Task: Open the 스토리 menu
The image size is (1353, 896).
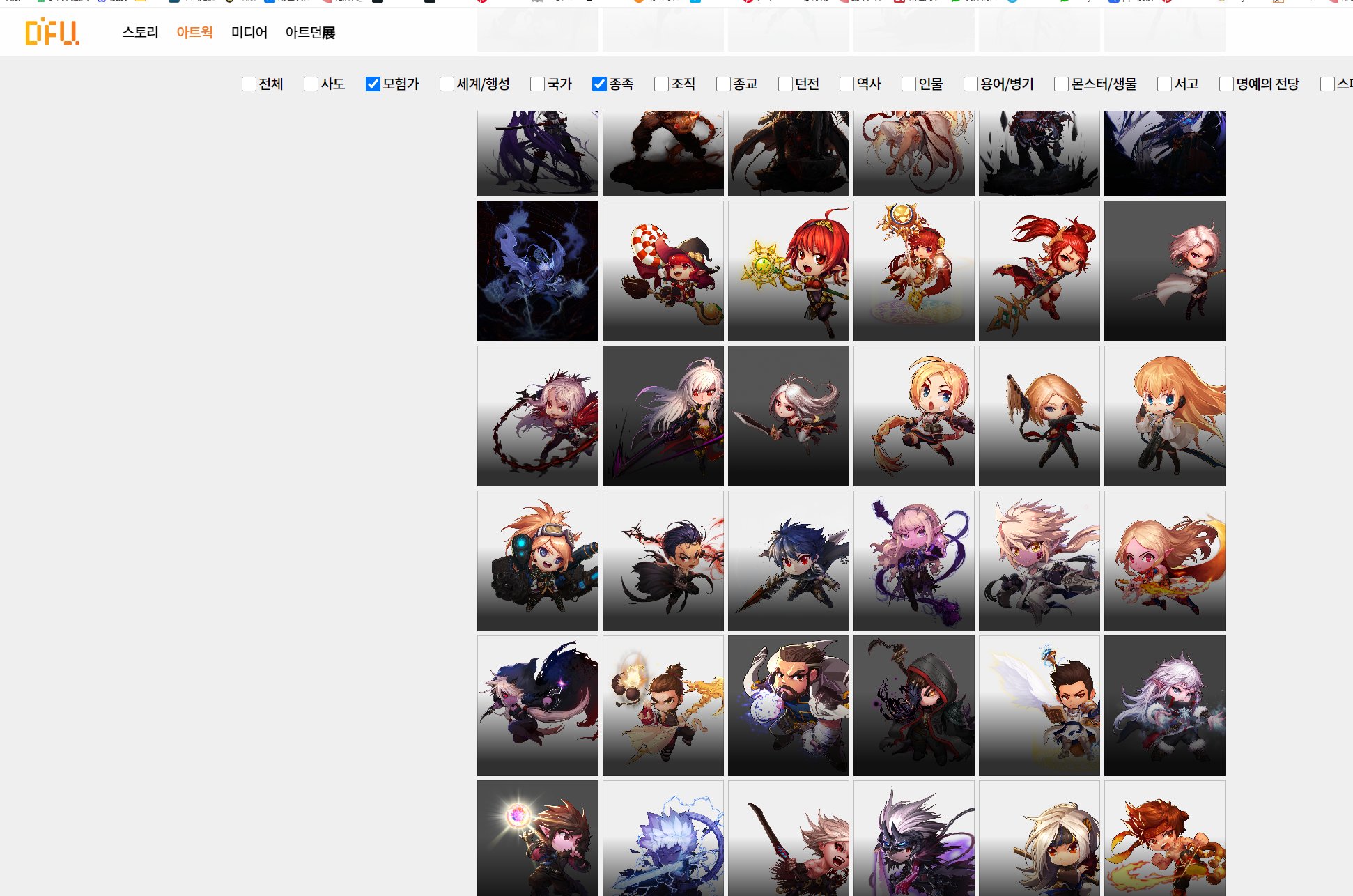Action: pyautogui.click(x=140, y=32)
